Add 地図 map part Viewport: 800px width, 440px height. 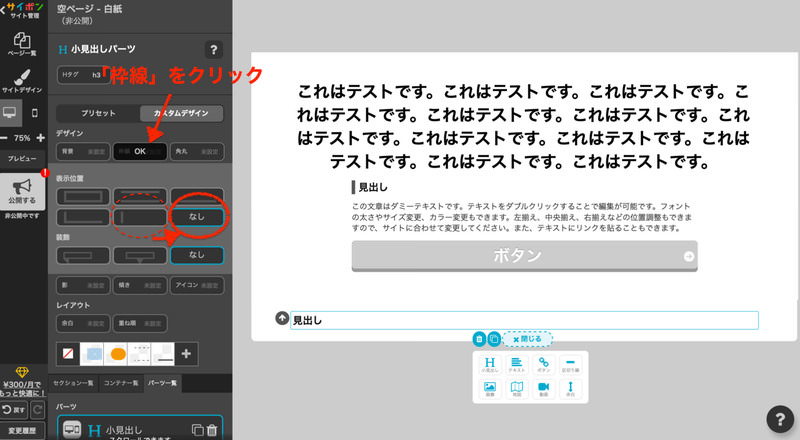(x=516, y=388)
